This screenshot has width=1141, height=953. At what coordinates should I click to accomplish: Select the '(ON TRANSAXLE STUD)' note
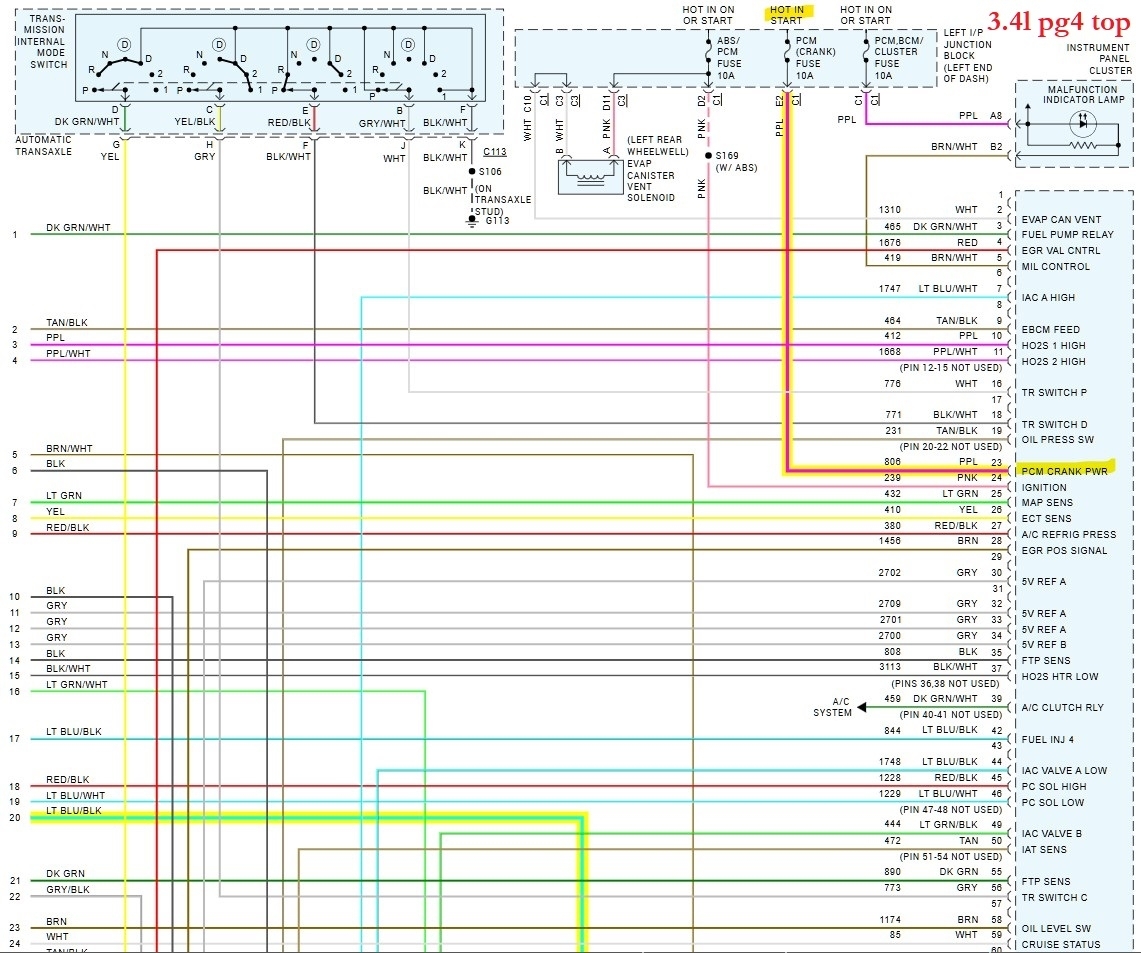coord(503,200)
